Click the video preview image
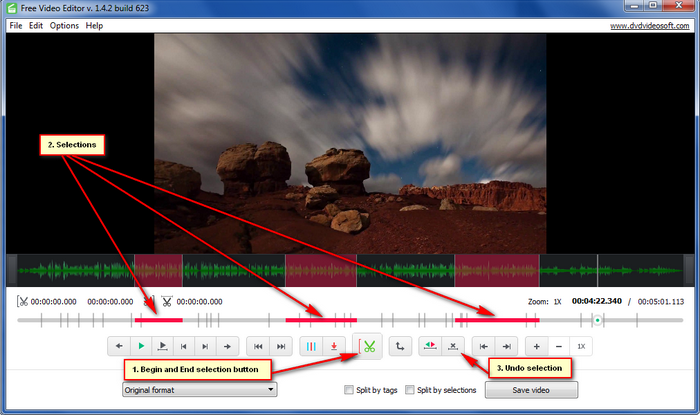Viewport: 700px width, 416px height. tap(350, 144)
